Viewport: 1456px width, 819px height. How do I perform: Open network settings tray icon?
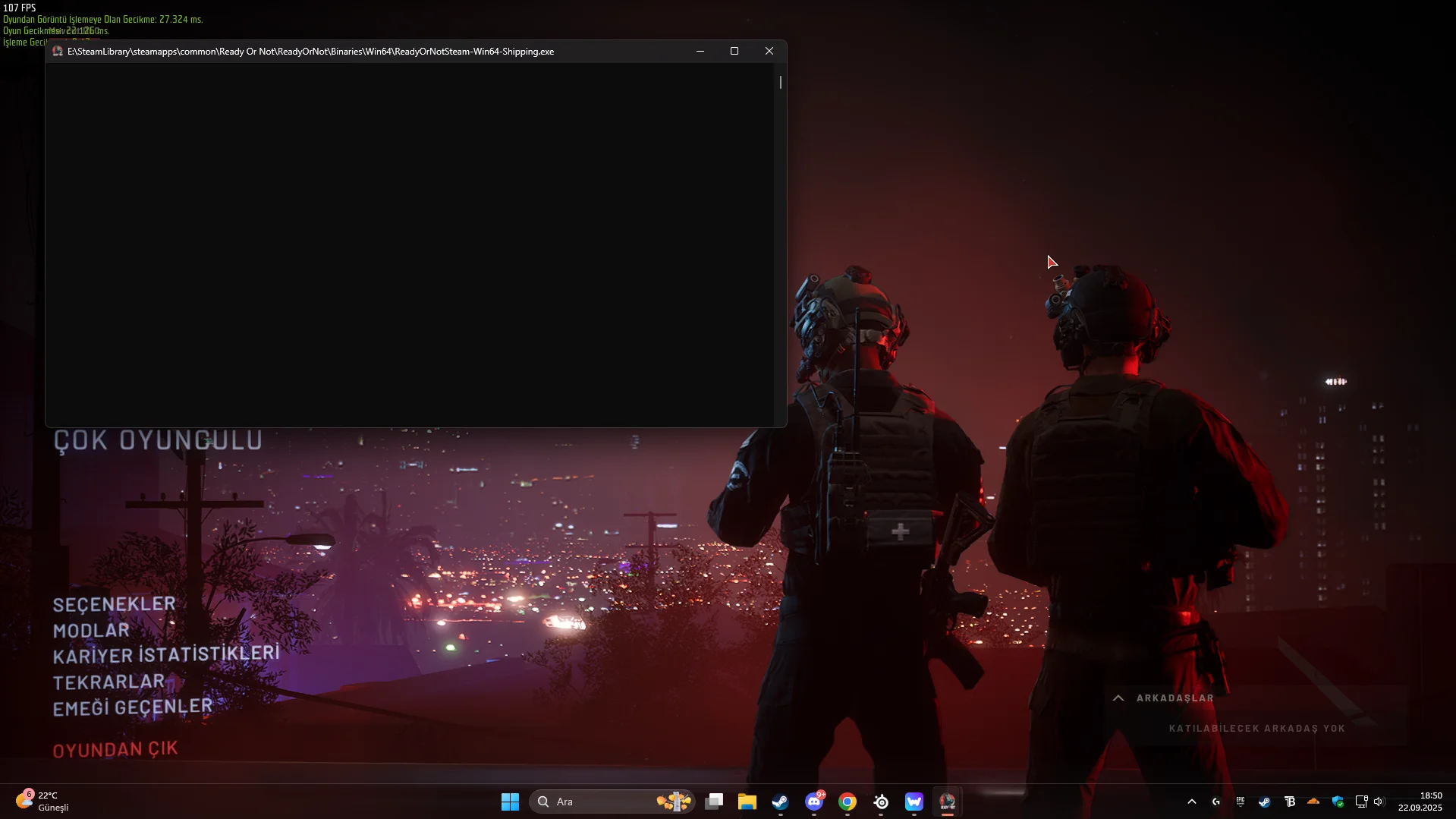pos(1362,802)
